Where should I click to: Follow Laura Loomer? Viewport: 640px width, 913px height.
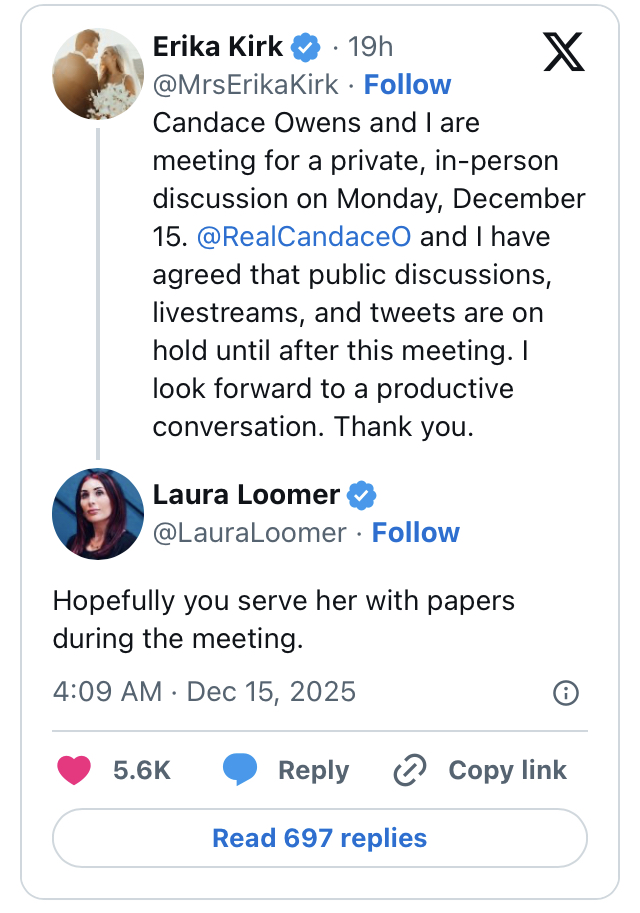pyautogui.click(x=415, y=533)
